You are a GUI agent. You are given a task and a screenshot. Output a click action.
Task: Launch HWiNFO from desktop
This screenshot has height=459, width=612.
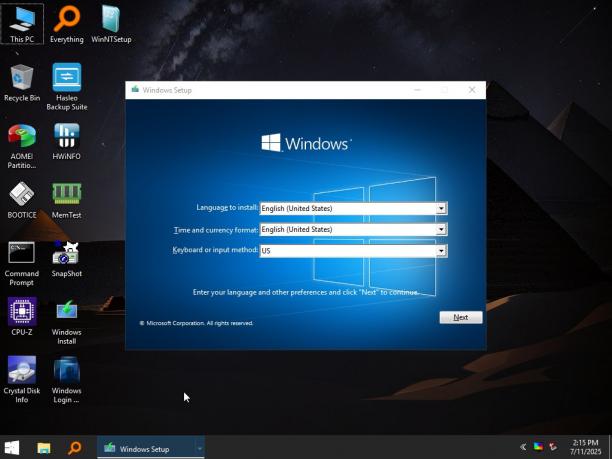(x=67, y=142)
